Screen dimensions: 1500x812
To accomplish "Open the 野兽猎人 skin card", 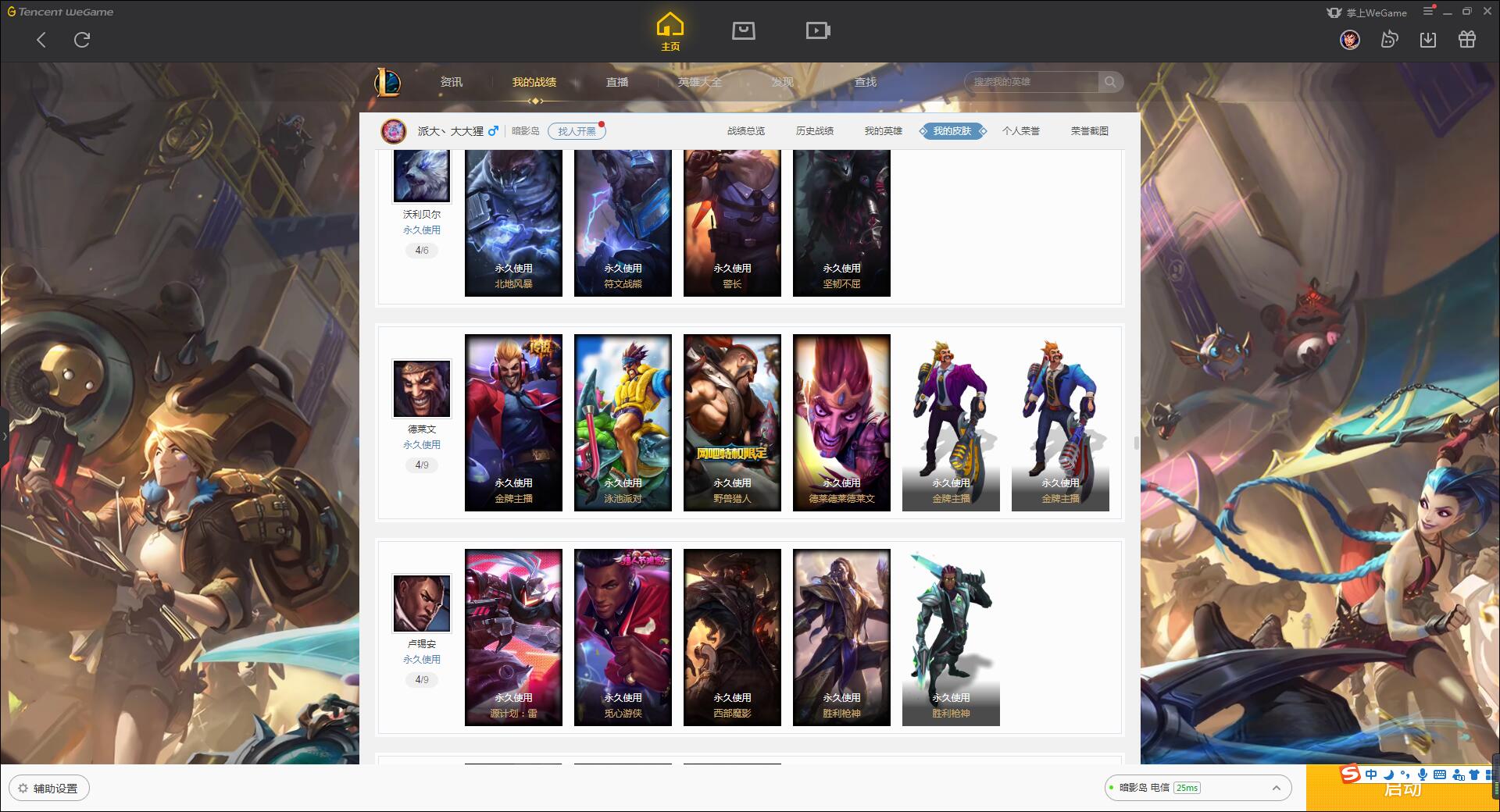I will coord(732,422).
